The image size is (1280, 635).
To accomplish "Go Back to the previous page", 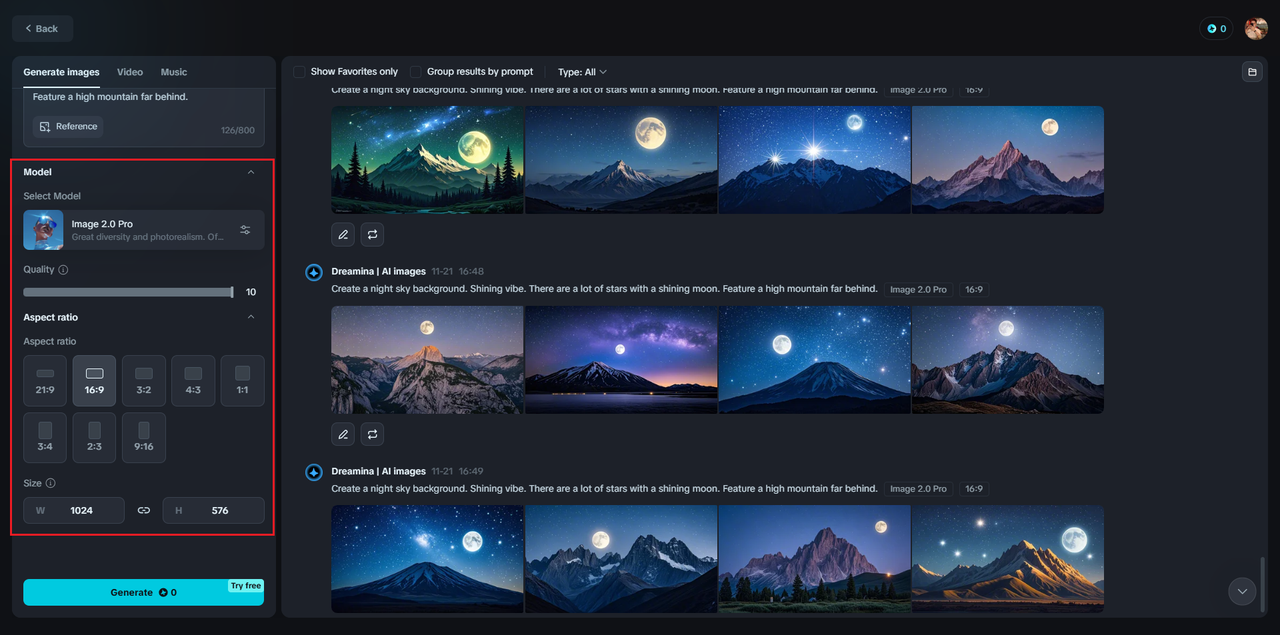I will click(x=42, y=29).
